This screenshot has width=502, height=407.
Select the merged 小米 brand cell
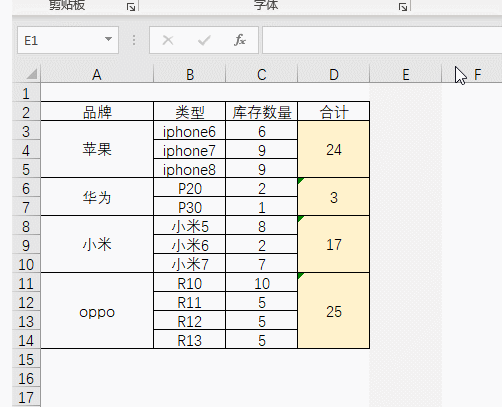[x=97, y=244]
